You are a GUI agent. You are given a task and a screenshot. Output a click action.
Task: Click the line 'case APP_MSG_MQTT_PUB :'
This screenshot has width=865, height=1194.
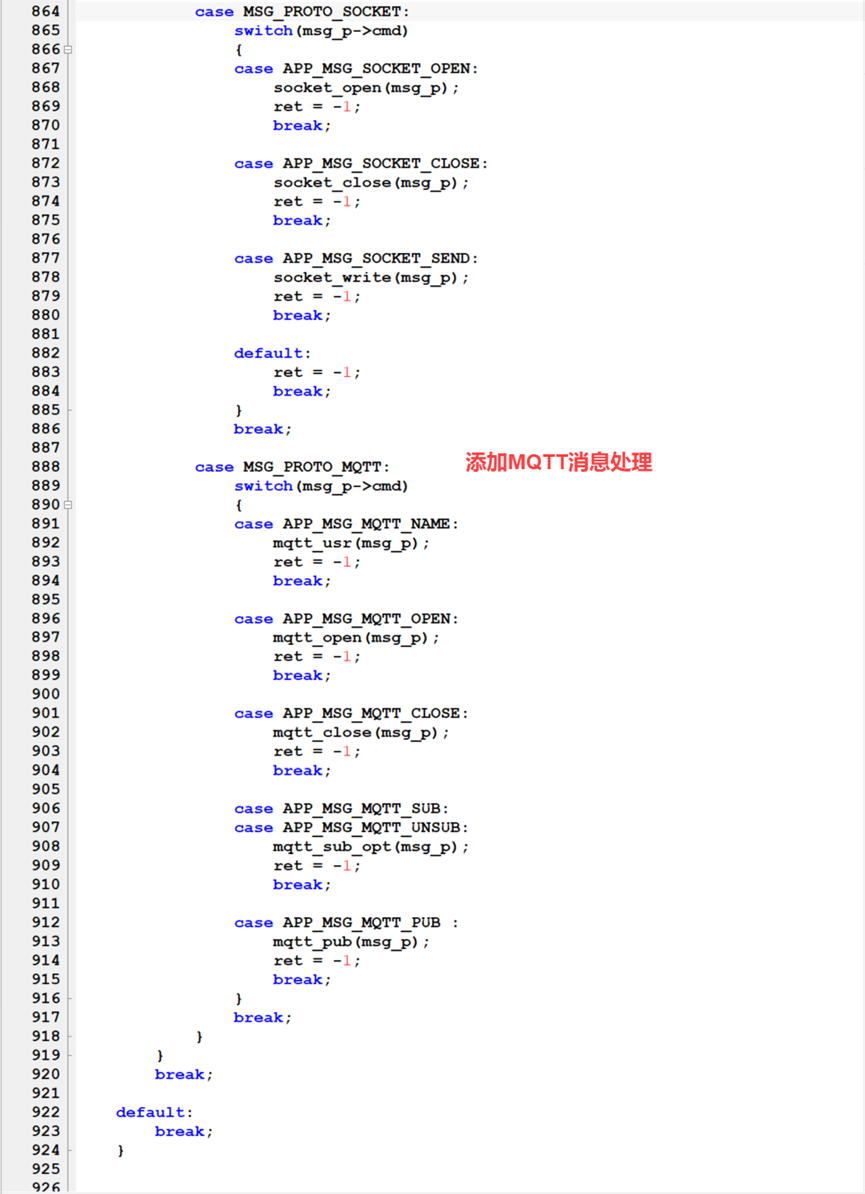(x=346, y=923)
